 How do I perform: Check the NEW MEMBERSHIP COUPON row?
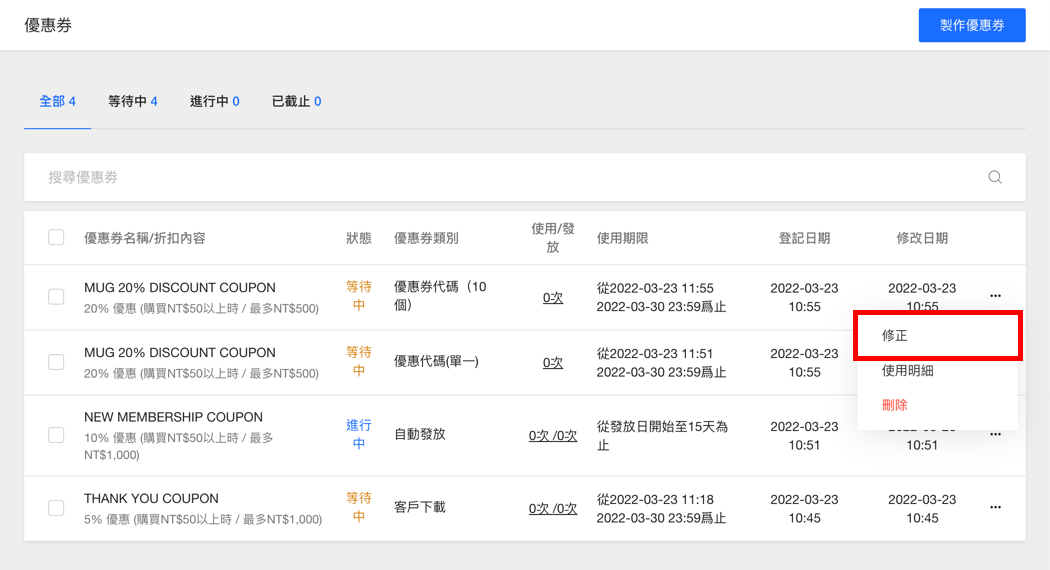pyautogui.click(x=56, y=435)
